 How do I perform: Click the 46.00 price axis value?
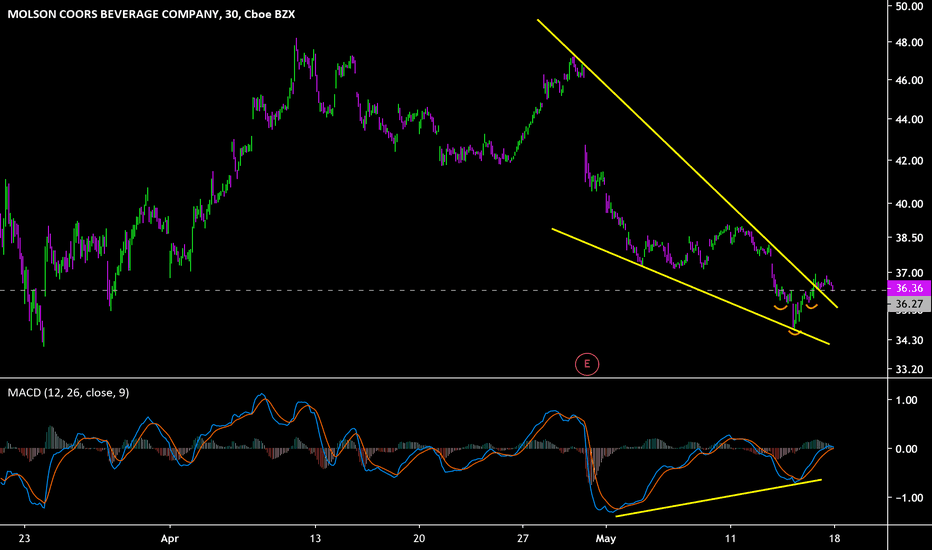pos(909,80)
